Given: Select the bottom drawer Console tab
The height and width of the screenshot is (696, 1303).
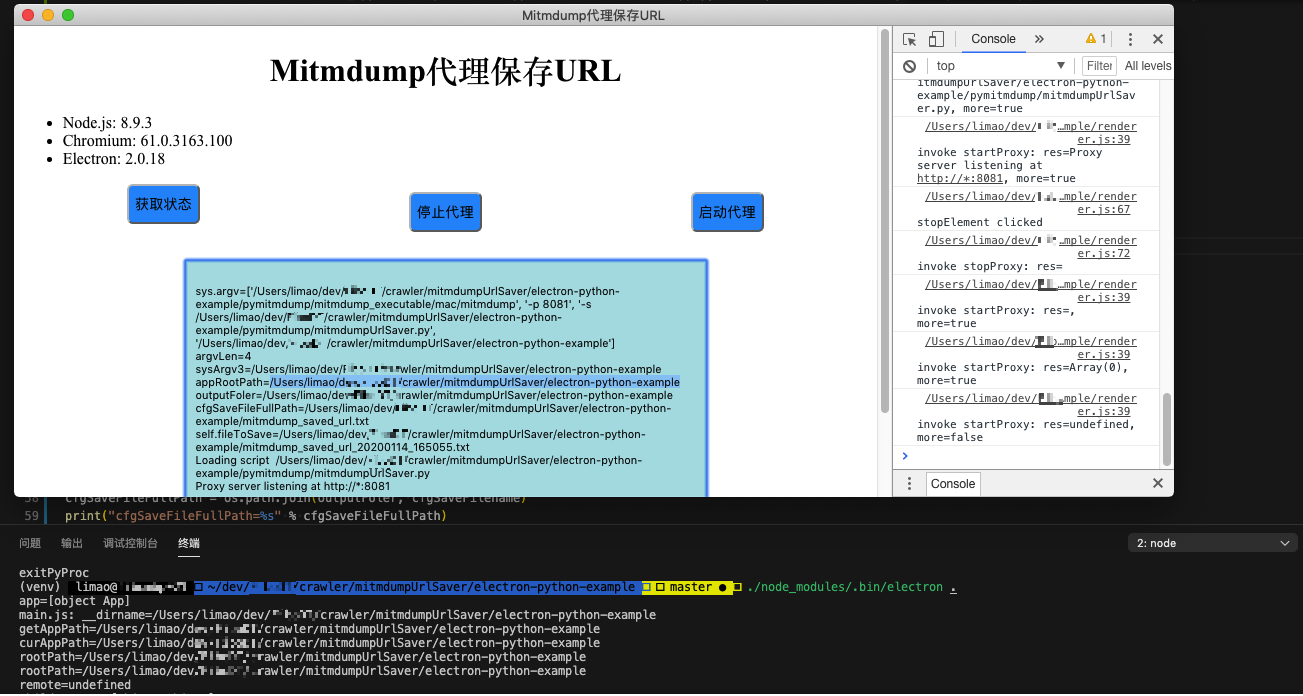Looking at the screenshot, I should (953, 483).
